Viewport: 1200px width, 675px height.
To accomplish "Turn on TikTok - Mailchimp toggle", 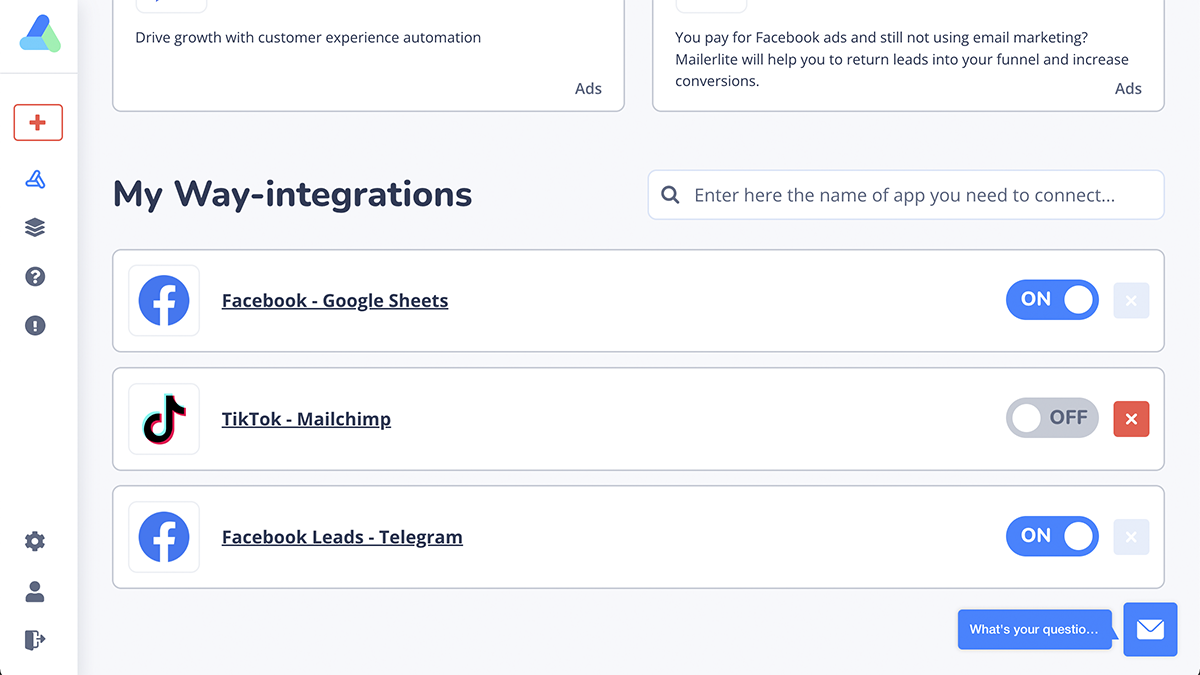I will [x=1052, y=418].
